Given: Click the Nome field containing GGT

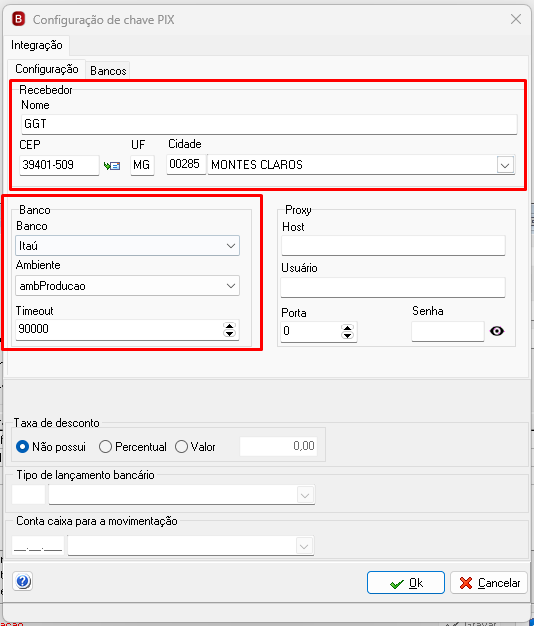Looking at the screenshot, I should [269, 124].
